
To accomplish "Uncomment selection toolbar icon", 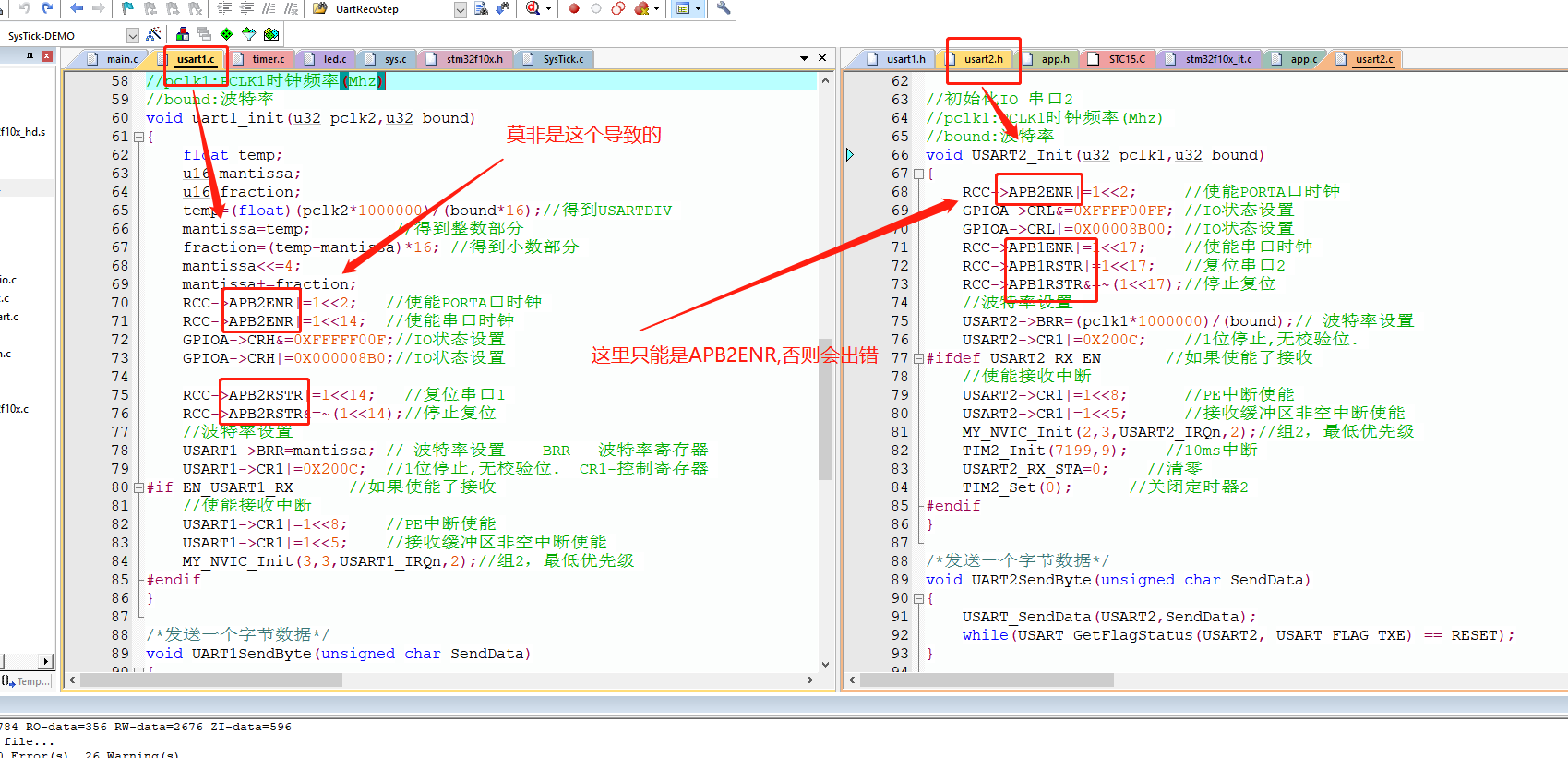I will [x=291, y=8].
